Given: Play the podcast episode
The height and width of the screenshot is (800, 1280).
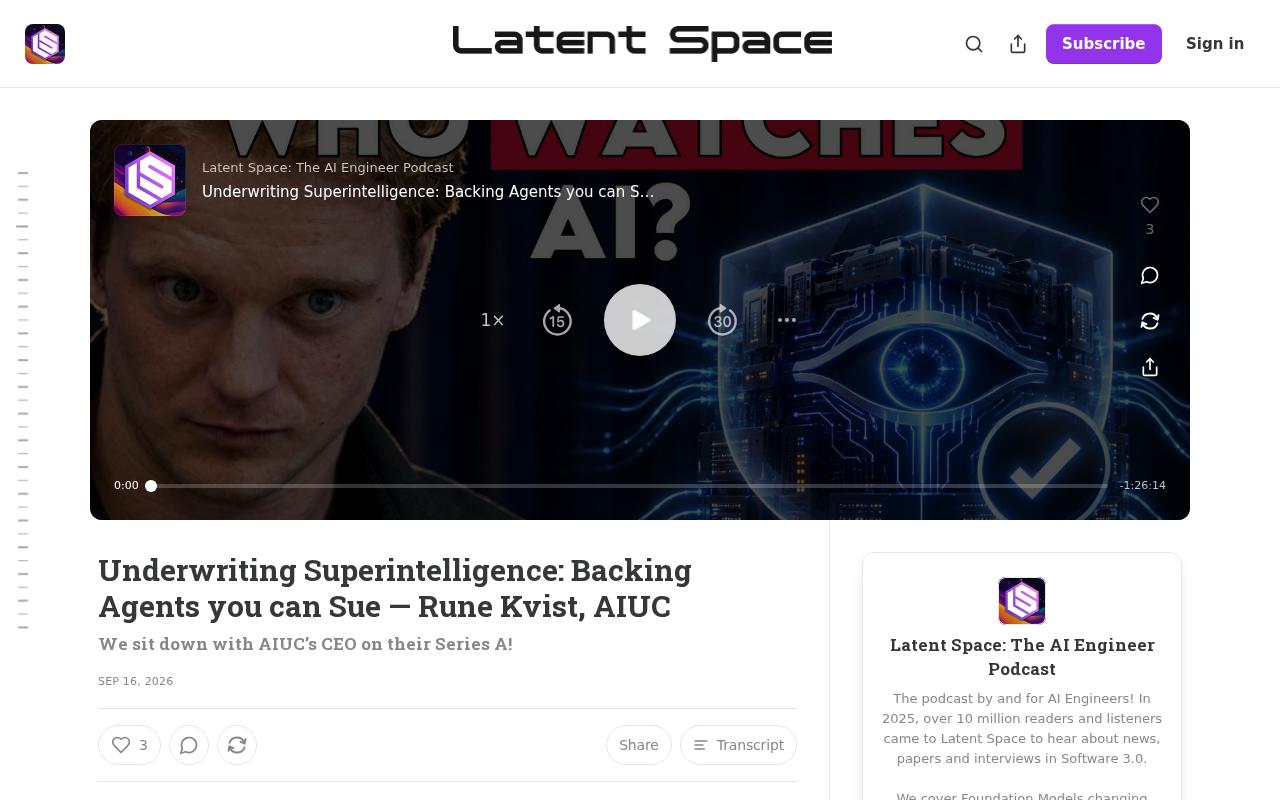Looking at the screenshot, I should point(640,320).
